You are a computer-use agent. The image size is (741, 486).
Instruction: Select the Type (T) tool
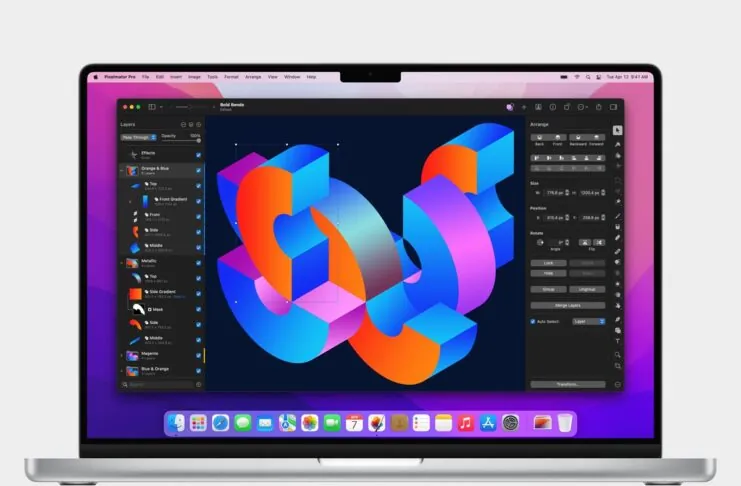pyautogui.click(x=617, y=341)
